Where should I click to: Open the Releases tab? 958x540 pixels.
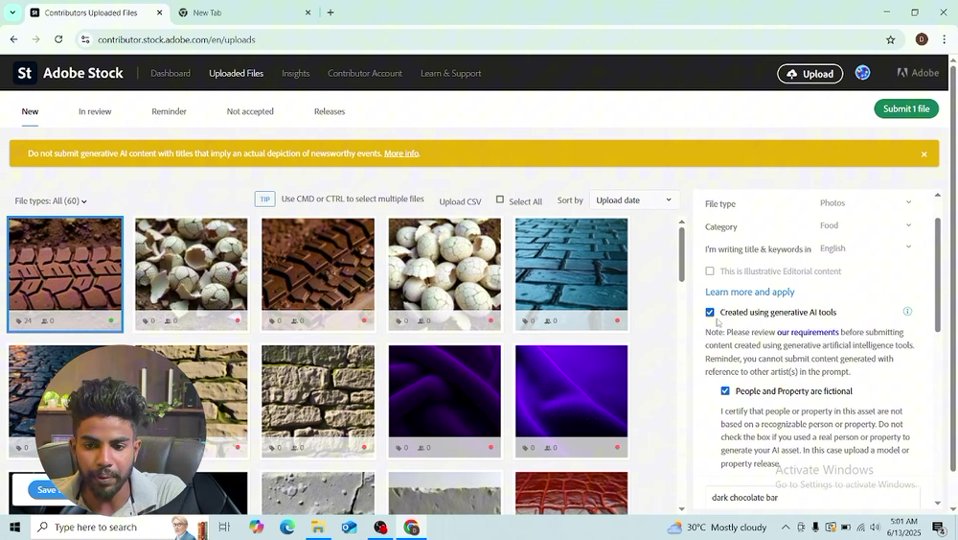pos(329,111)
